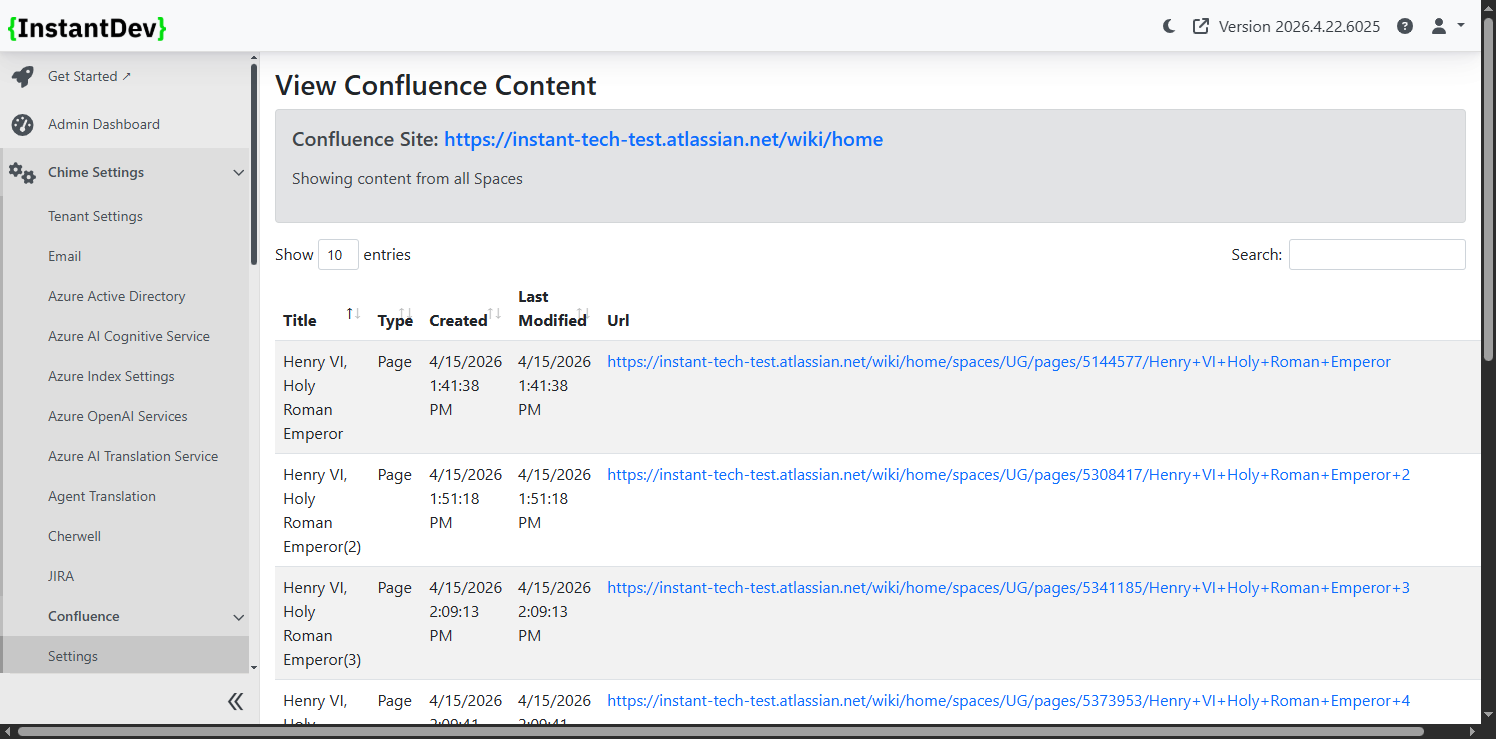Click the 'View Confluence Content' heading
Image resolution: width=1496 pixels, height=739 pixels.
[x=436, y=86]
